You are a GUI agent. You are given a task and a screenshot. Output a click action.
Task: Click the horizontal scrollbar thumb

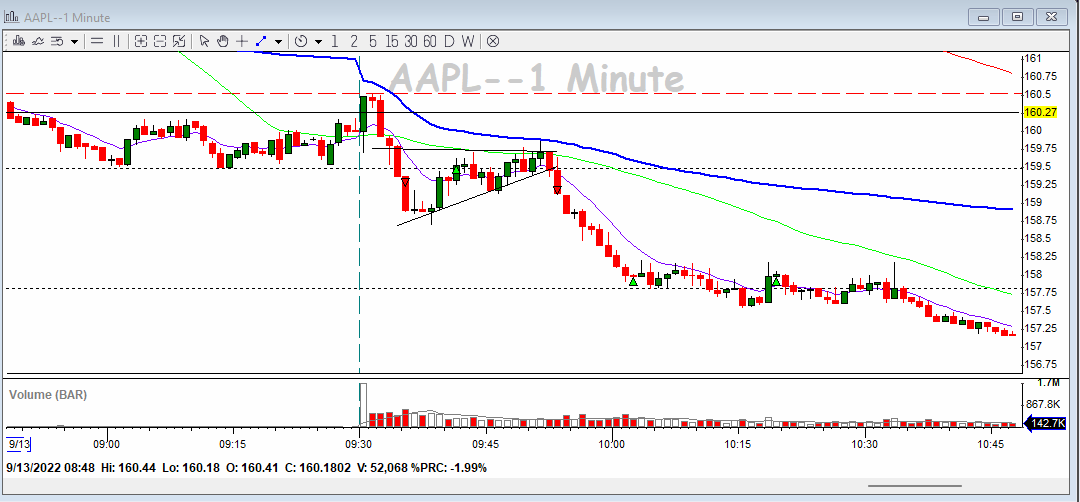(x=913, y=486)
